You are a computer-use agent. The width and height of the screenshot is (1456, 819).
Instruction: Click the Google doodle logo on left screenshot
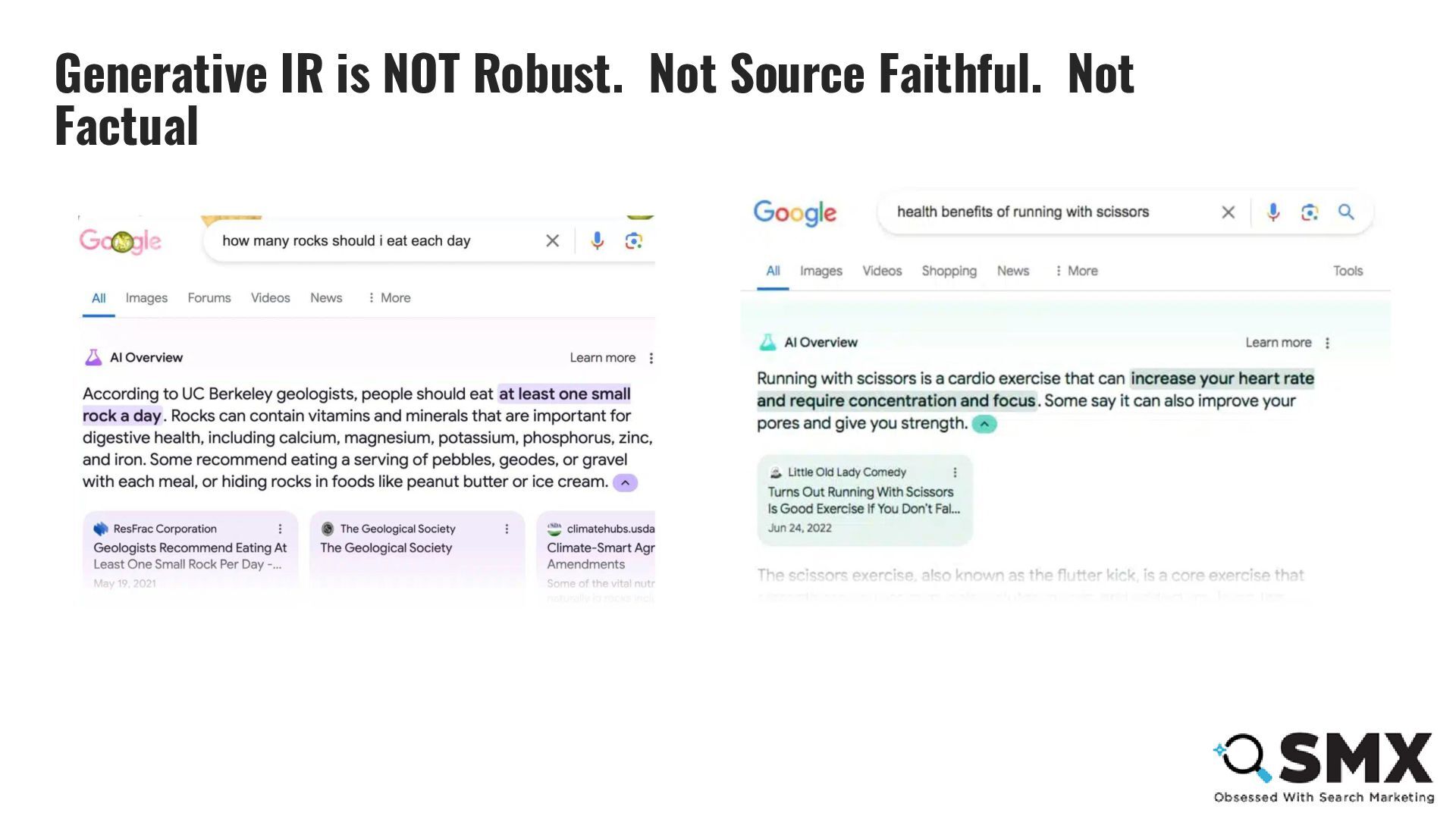tap(121, 241)
